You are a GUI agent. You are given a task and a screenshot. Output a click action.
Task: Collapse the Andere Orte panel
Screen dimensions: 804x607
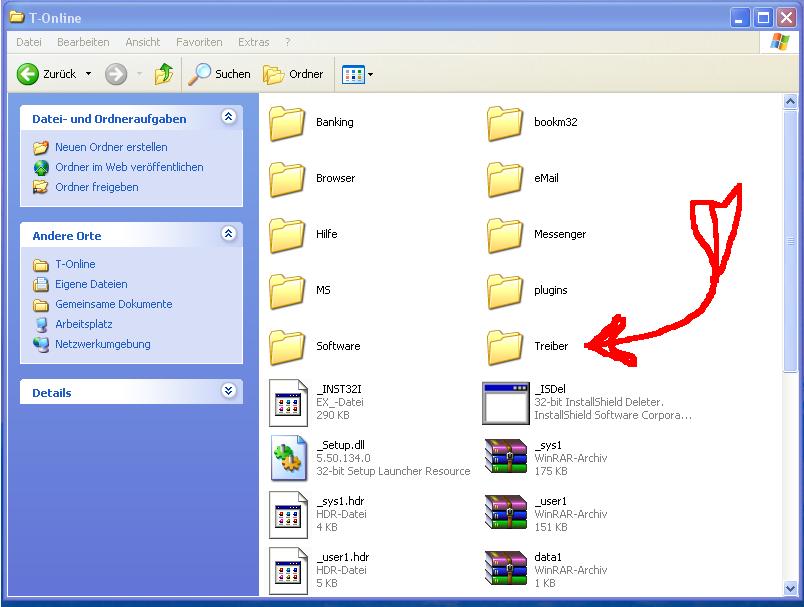229,234
